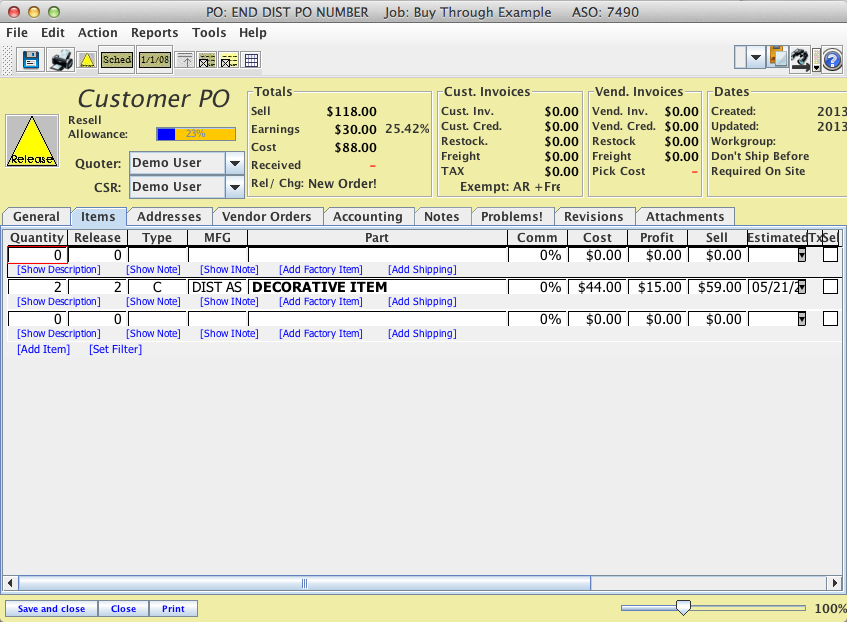847x622 pixels.
Task: Open the Quoter Demo User dropdown
Action: [x=234, y=163]
